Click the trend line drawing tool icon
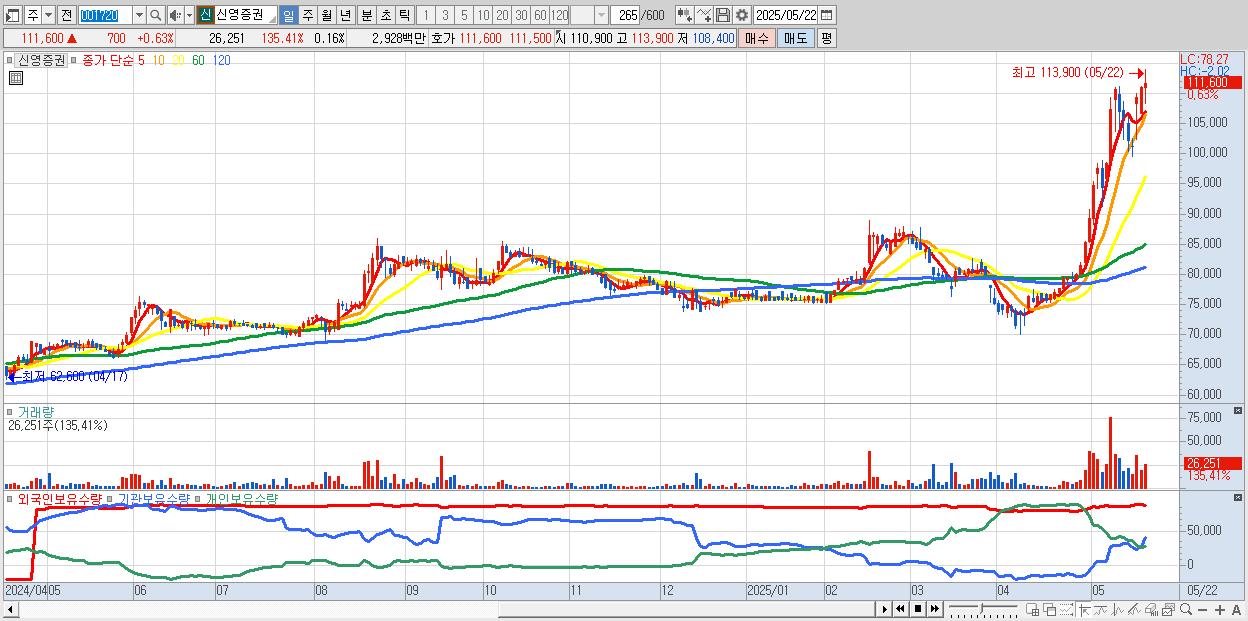The image size is (1248, 621). click(x=1101, y=609)
